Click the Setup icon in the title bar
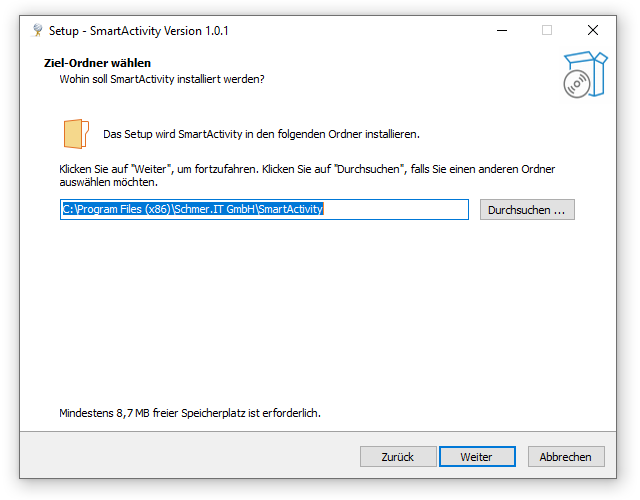This screenshot has width=640, height=500. click(38, 30)
